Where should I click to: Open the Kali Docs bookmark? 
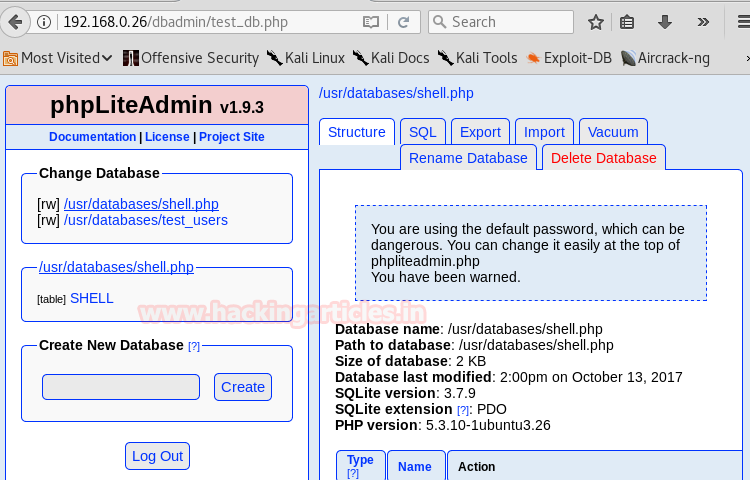pyautogui.click(x=391, y=58)
